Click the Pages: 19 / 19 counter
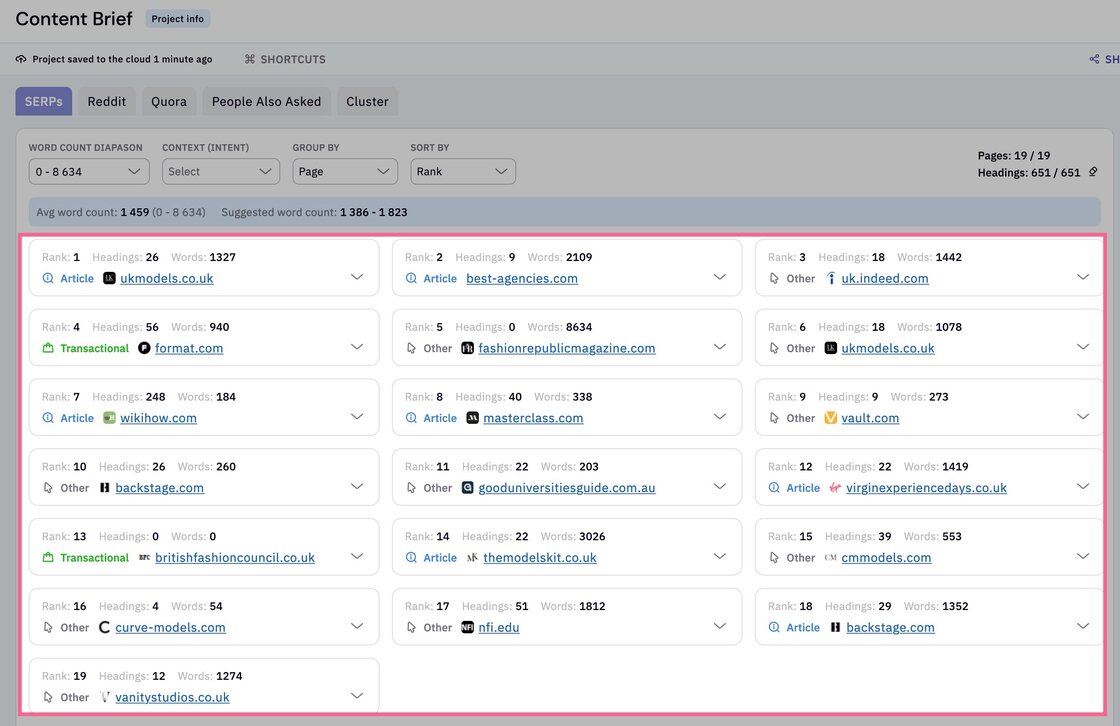This screenshot has width=1120, height=726. click(1014, 155)
